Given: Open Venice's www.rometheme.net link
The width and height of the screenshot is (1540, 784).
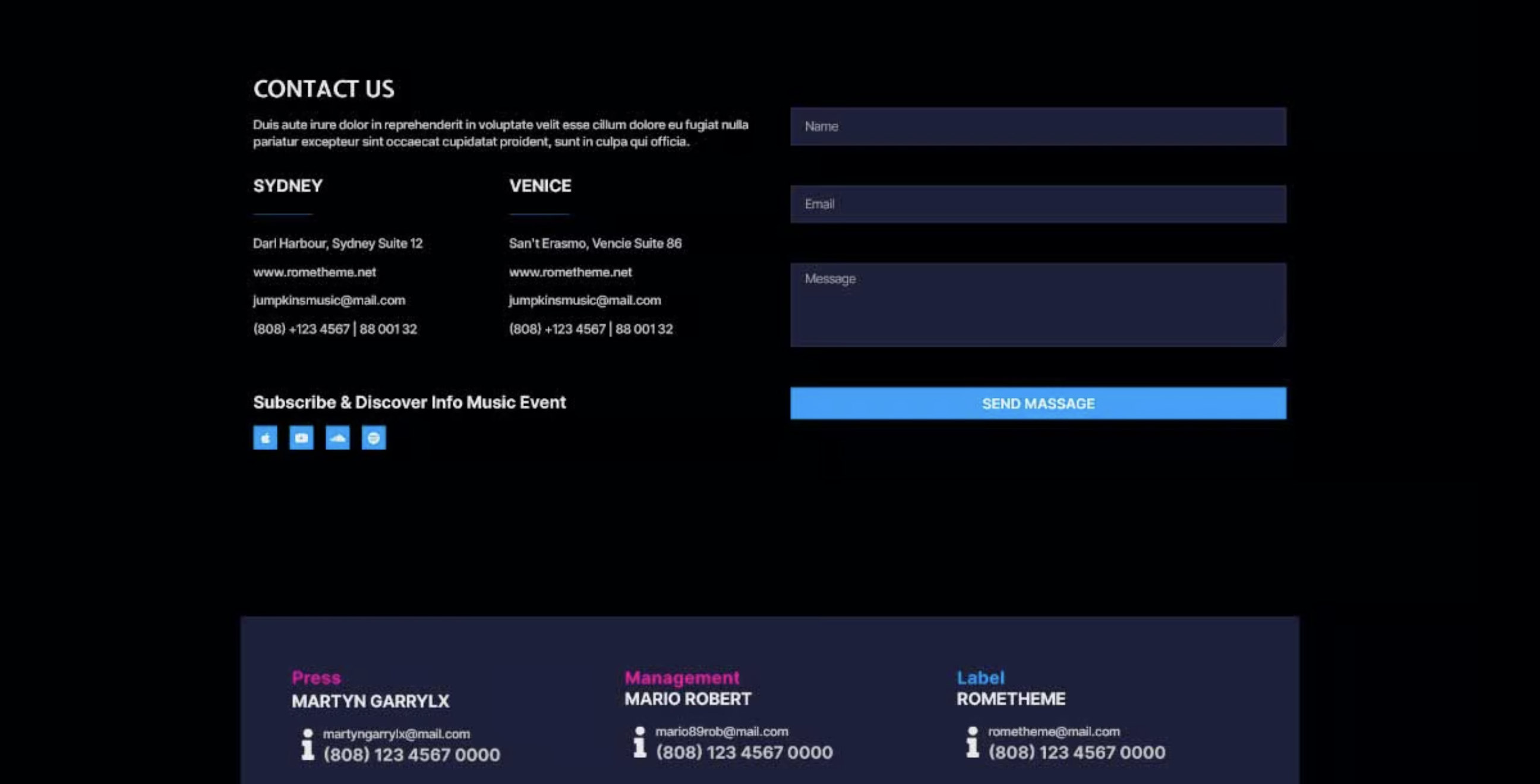Looking at the screenshot, I should (570, 273).
